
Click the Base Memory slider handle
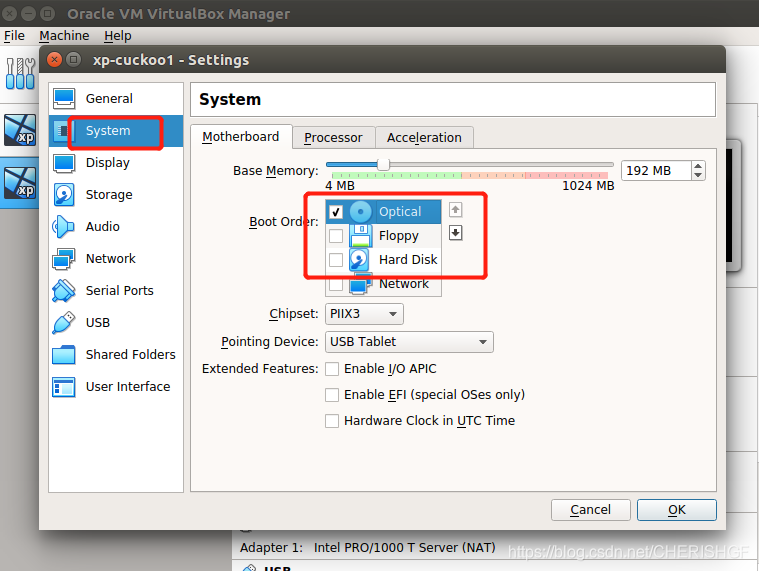click(383, 165)
